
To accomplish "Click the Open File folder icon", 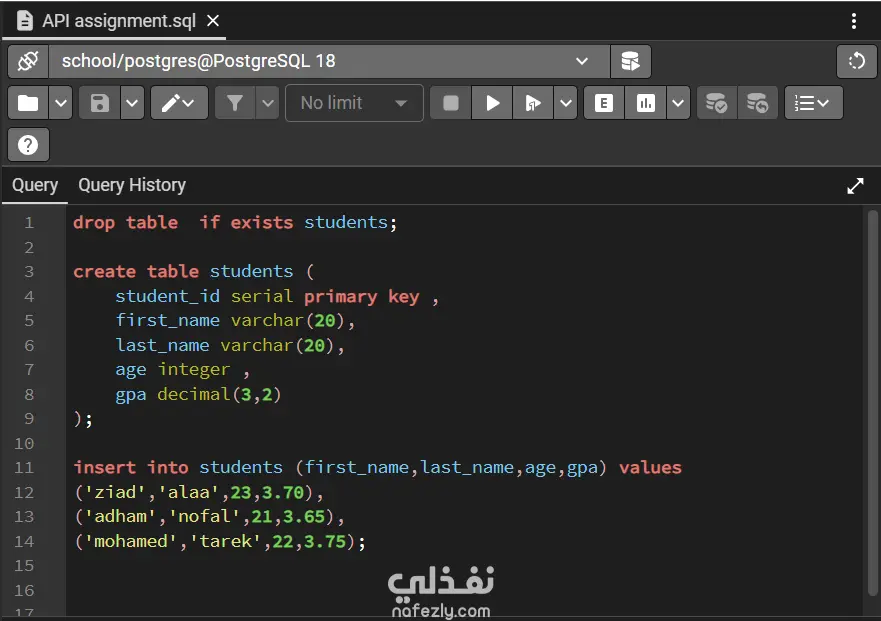I will 28,103.
